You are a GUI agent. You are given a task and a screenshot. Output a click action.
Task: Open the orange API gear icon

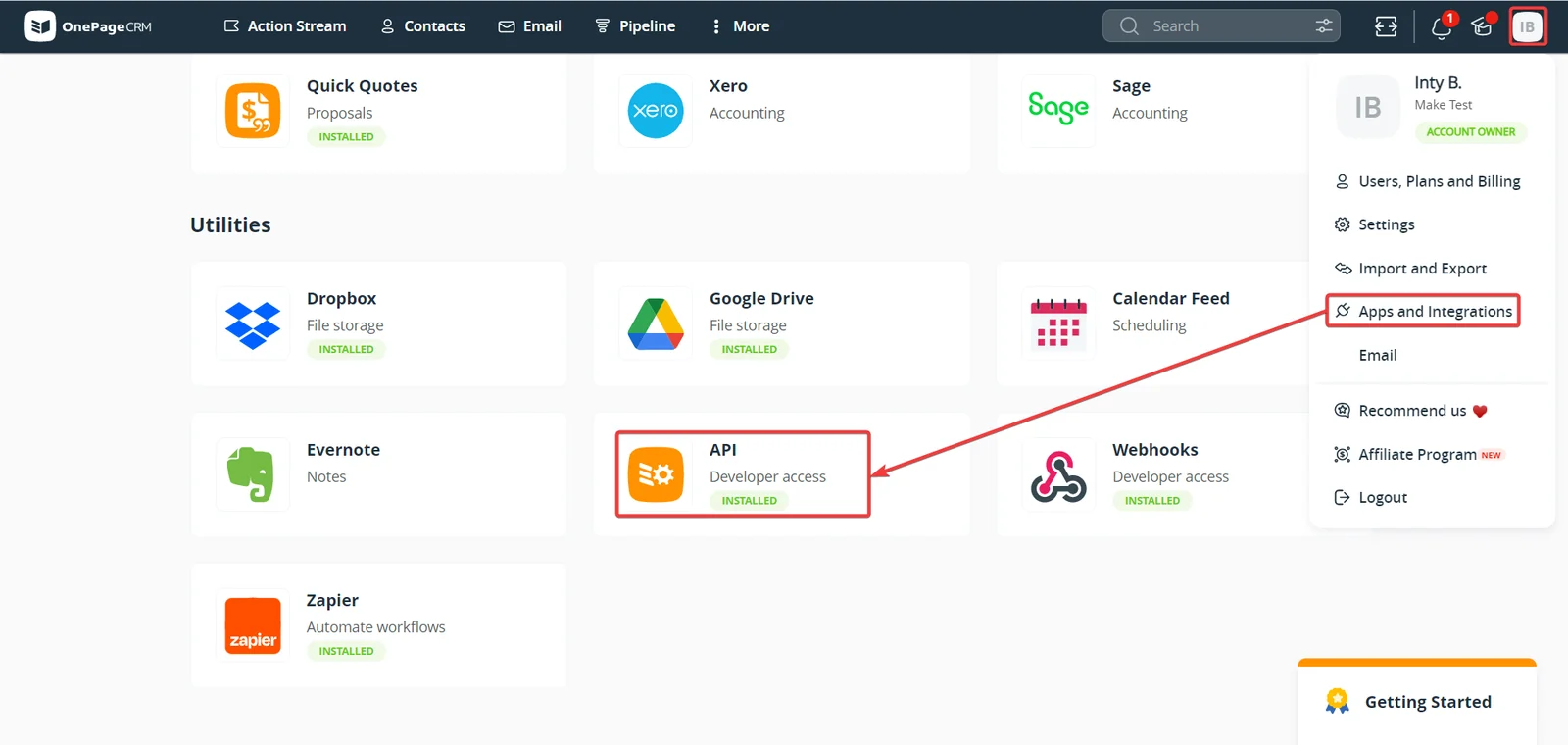[656, 474]
